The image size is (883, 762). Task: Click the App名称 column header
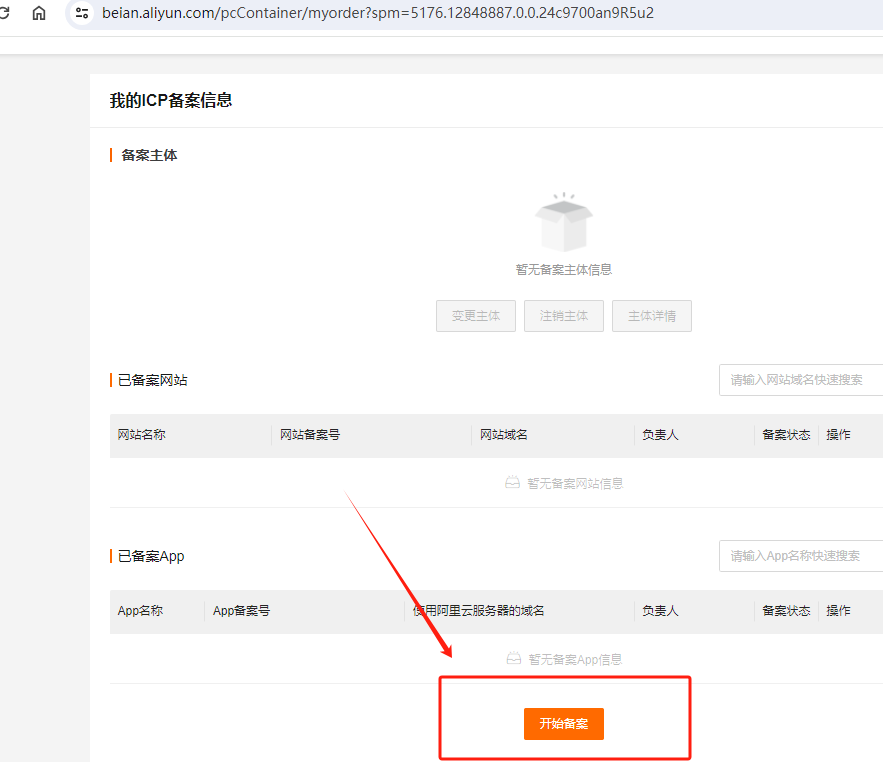[x=141, y=610]
